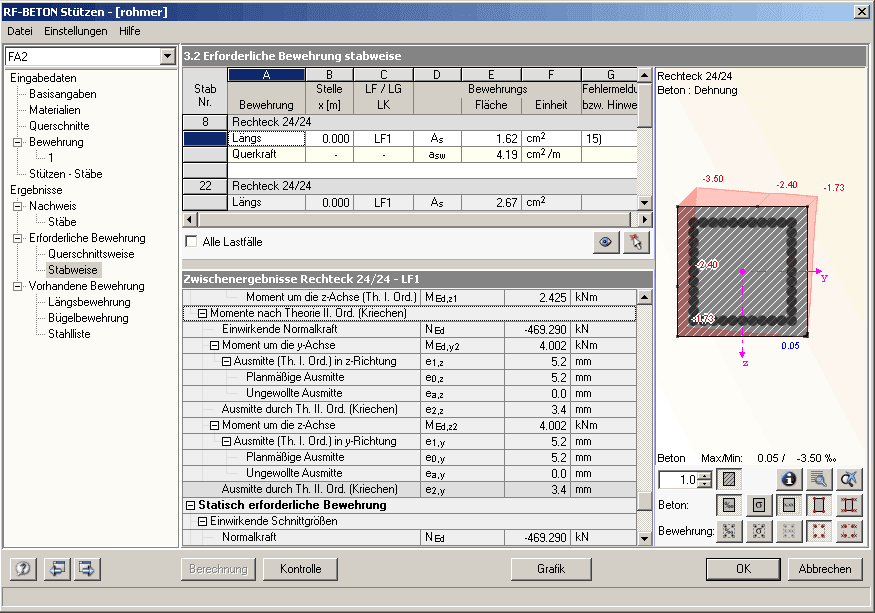The width and height of the screenshot is (875, 613).
Task: Select Stahlliste tree item
Action: coord(69,334)
